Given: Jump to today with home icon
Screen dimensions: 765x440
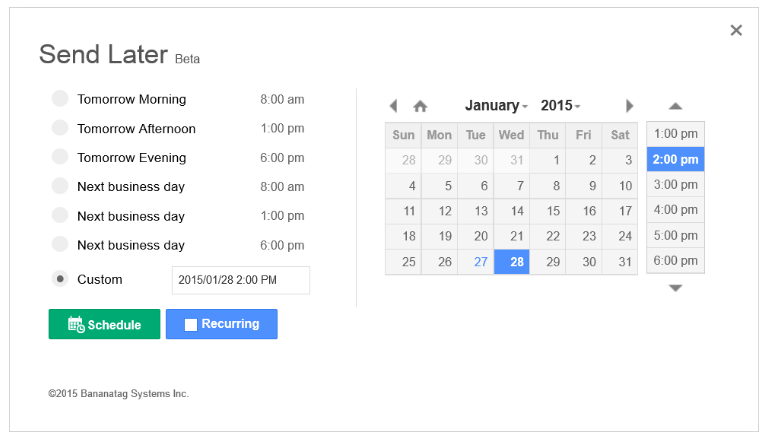Looking at the screenshot, I should tap(420, 106).
